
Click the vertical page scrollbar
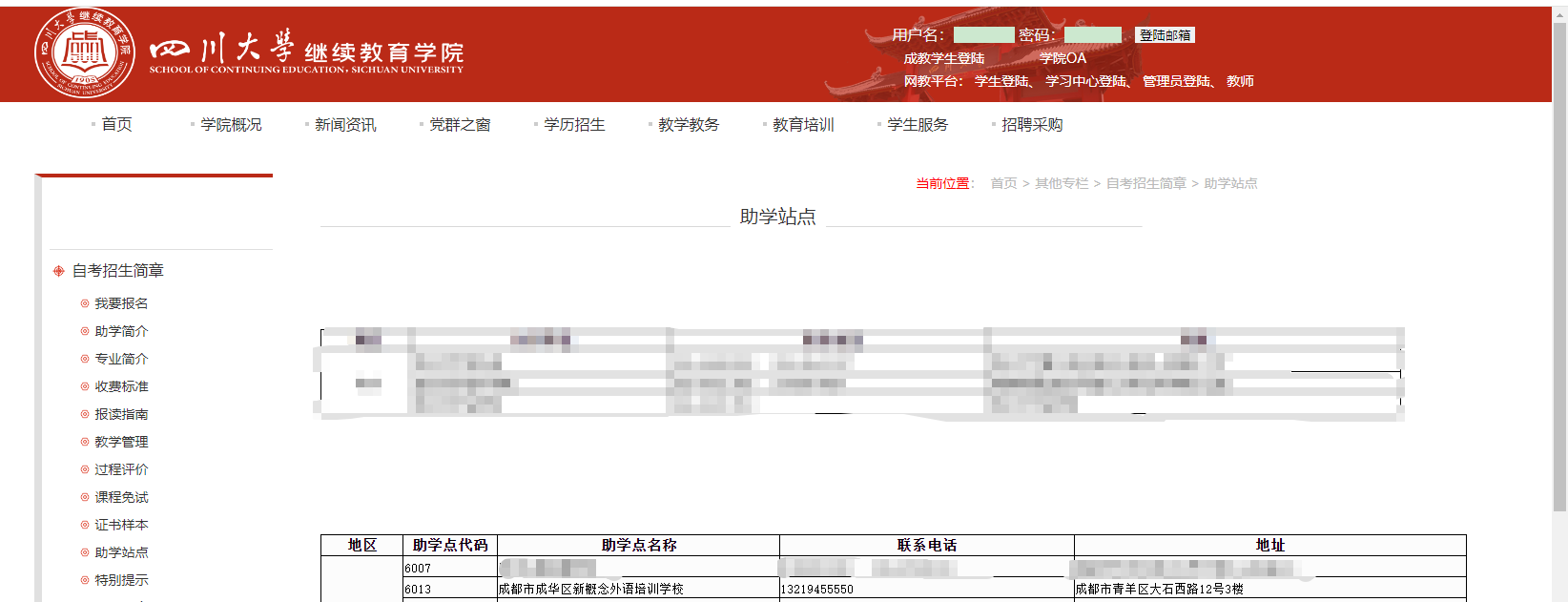pos(1559,286)
